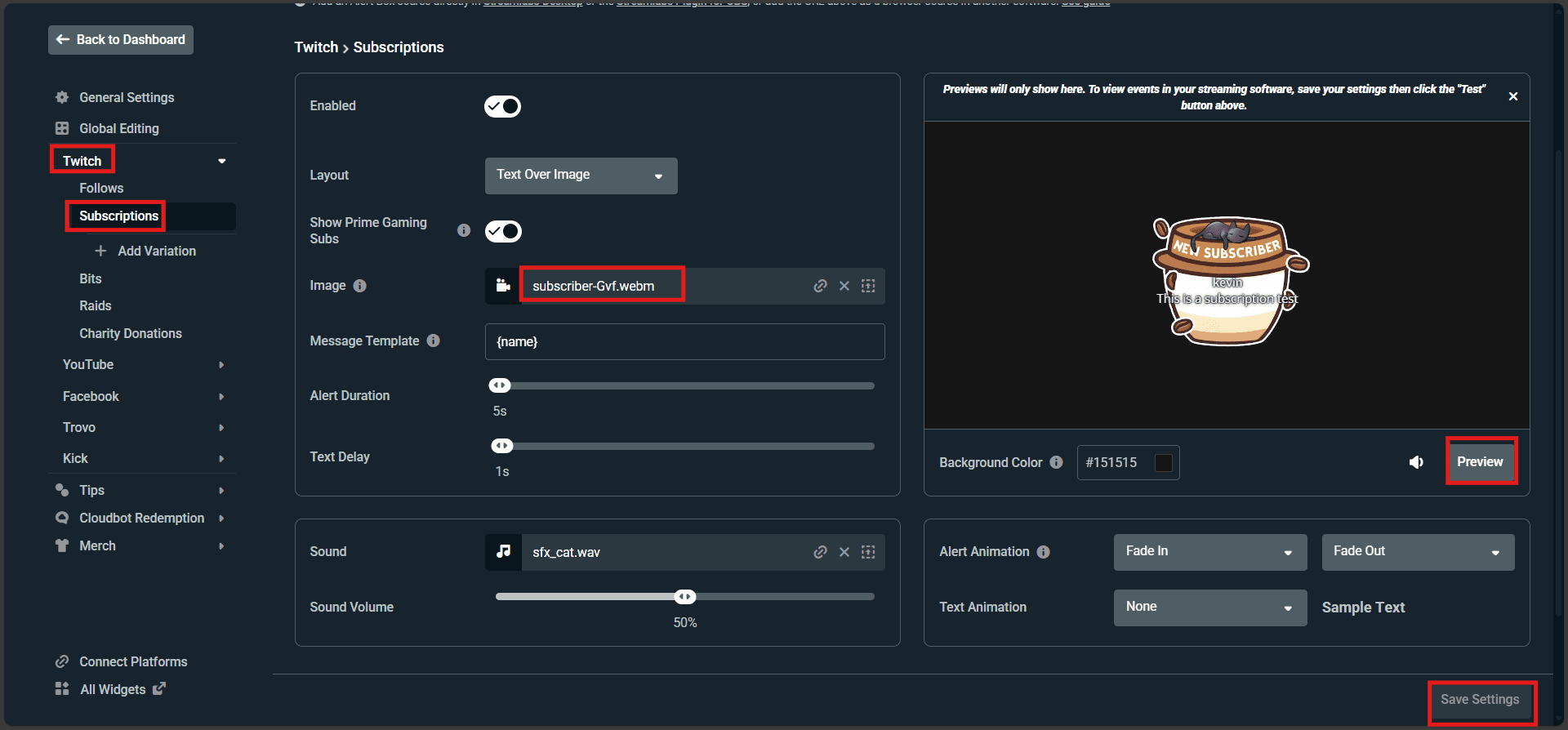The width and height of the screenshot is (1568, 730).
Task: Click the Merch shirt icon
Action: 62,545
